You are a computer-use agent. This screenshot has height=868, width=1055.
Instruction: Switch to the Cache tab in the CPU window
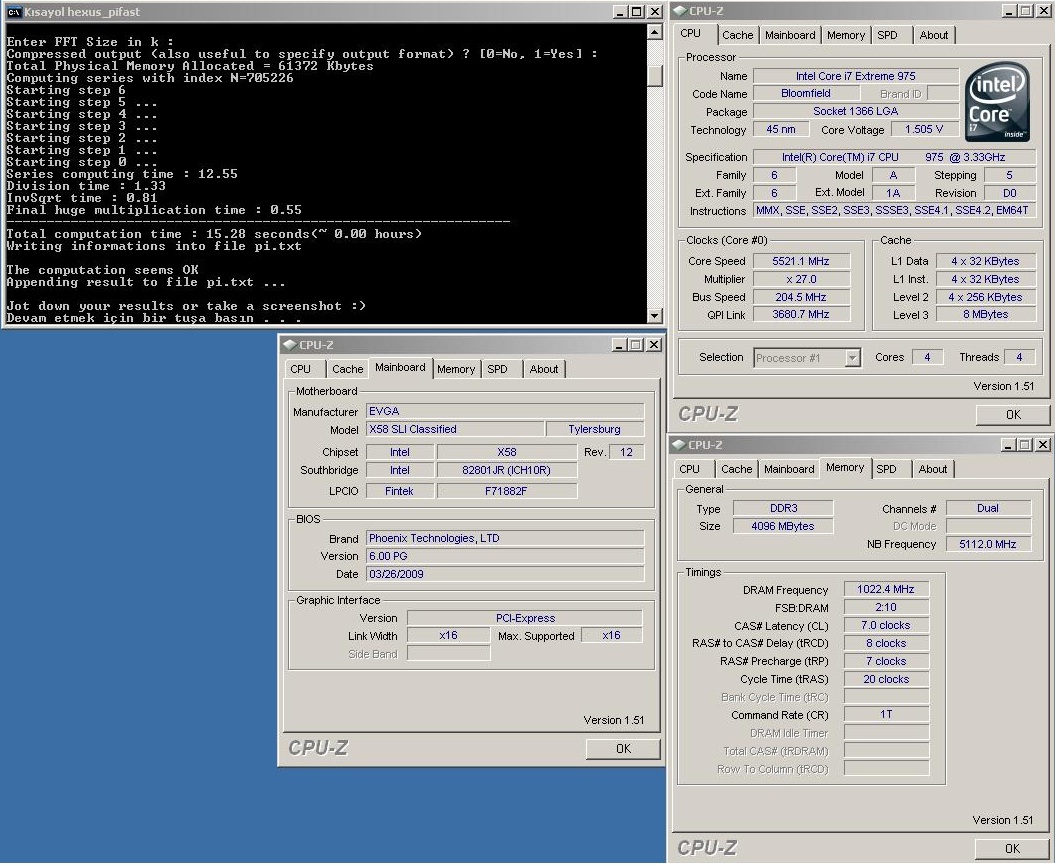click(737, 35)
